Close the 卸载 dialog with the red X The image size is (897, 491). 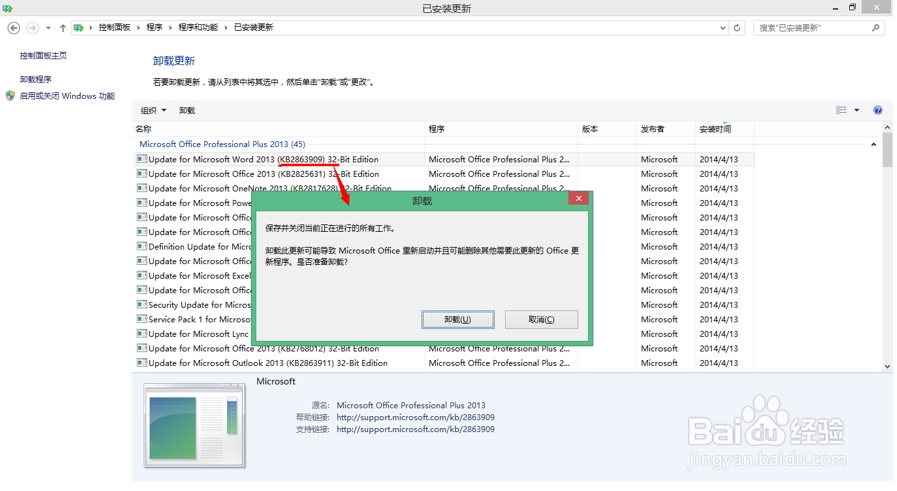pos(578,199)
